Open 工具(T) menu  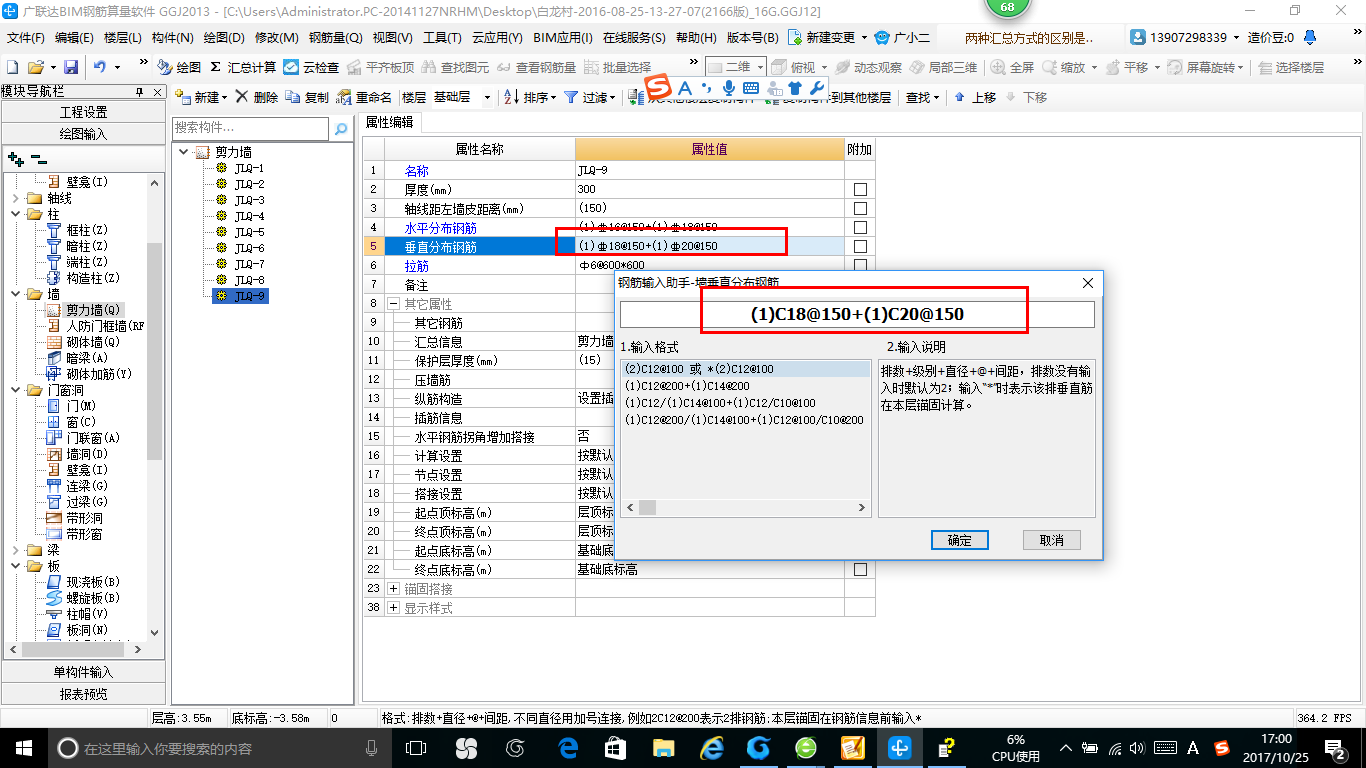point(442,38)
